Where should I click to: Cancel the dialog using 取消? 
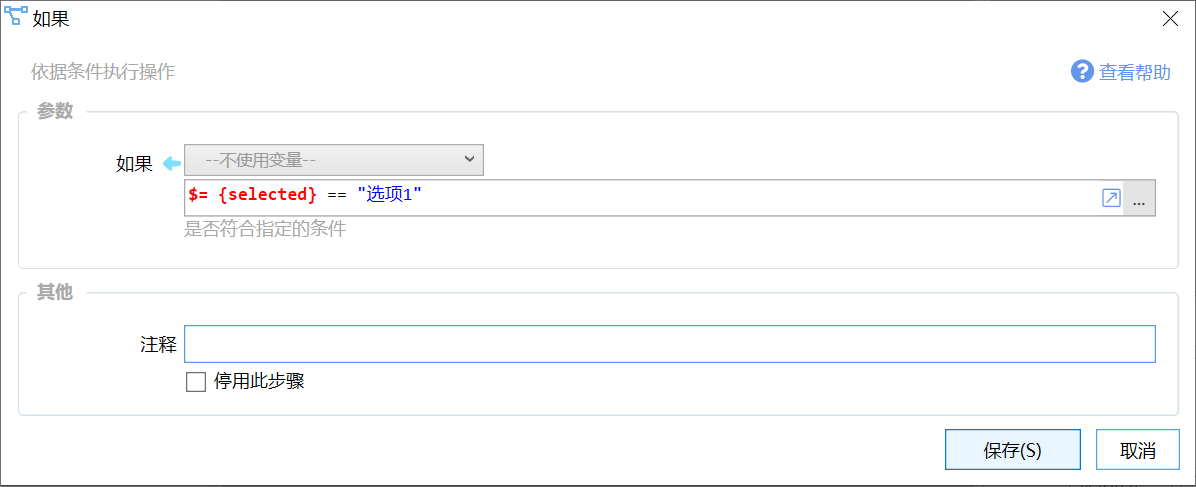click(1137, 450)
